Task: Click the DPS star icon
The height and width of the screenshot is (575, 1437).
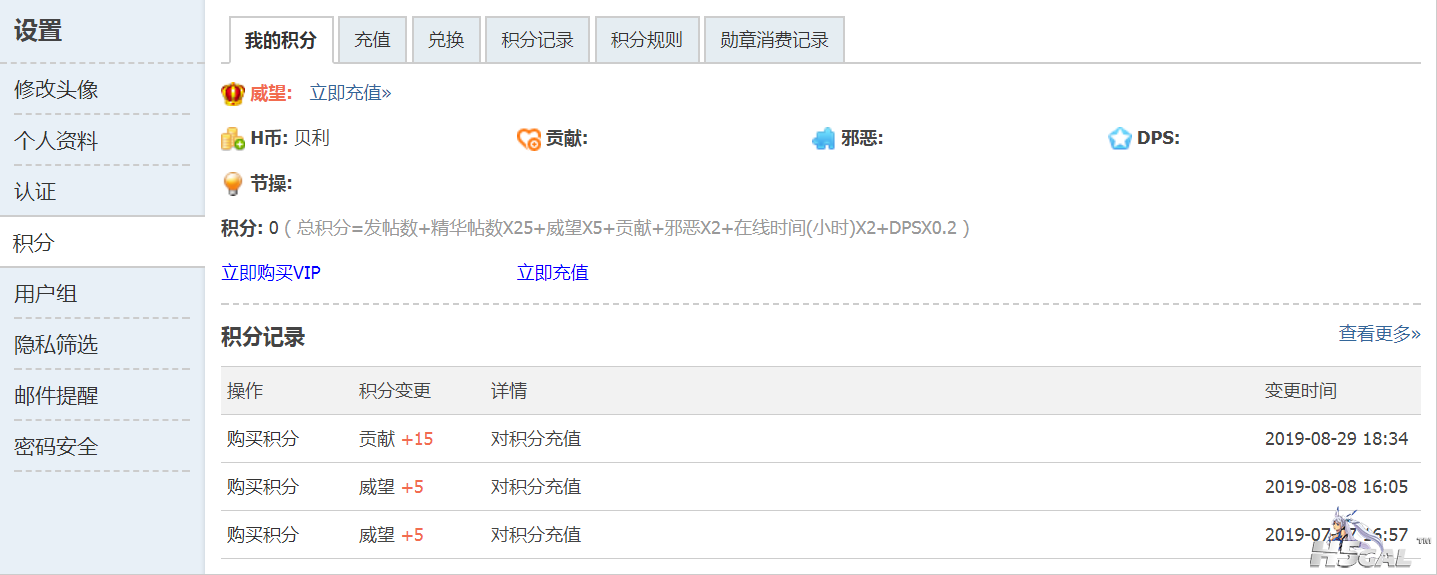Action: 1120,139
